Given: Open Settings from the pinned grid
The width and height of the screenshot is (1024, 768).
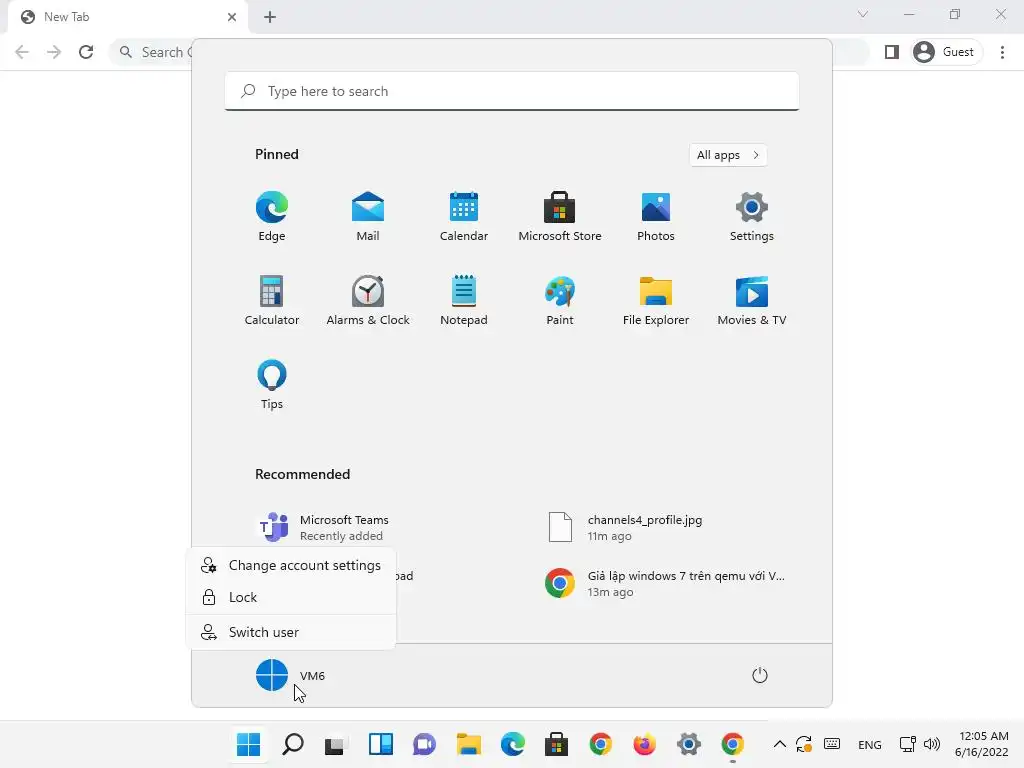Looking at the screenshot, I should tap(752, 216).
